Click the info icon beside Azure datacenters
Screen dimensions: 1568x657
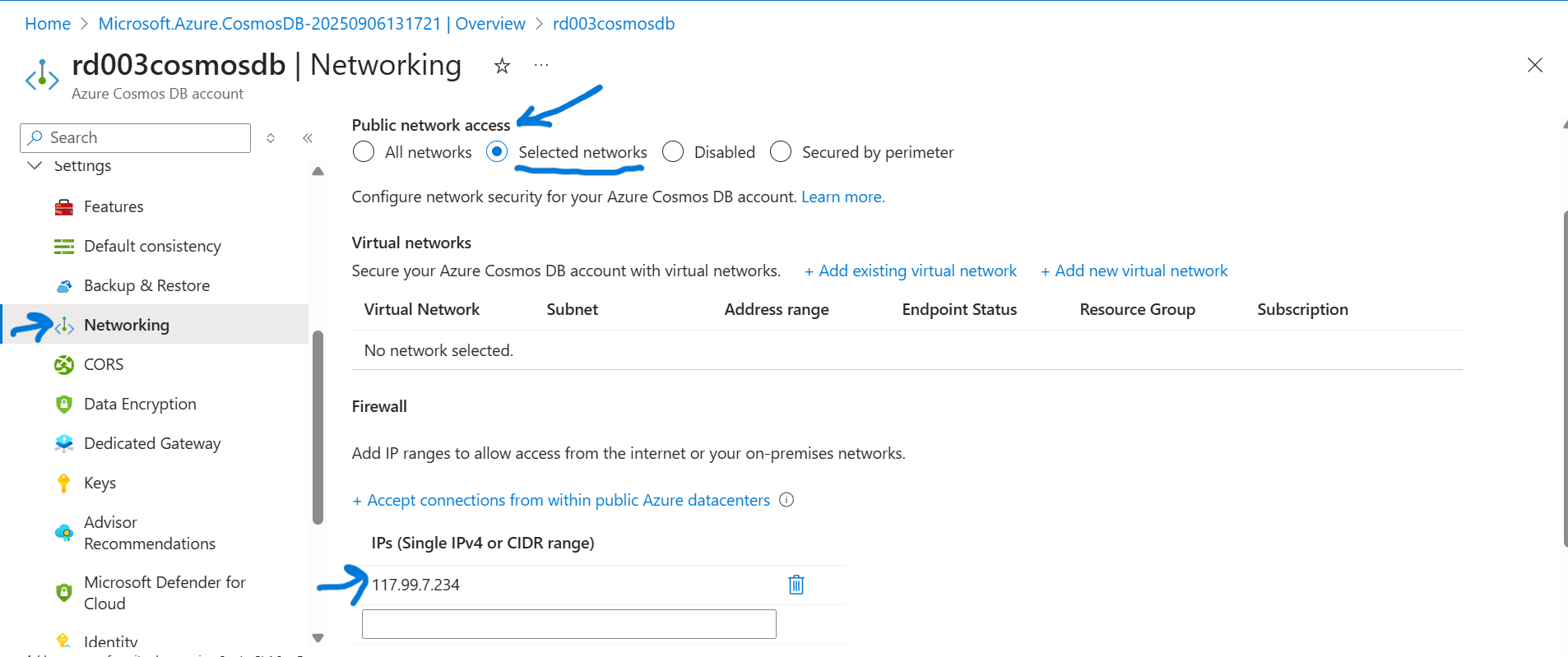coord(786,500)
